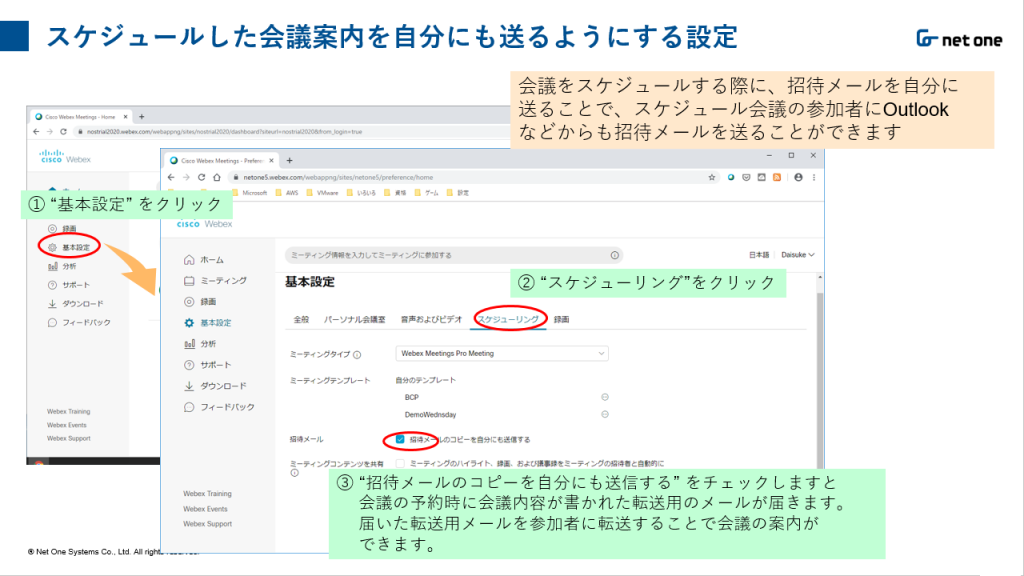Enable ミーティングのハイライト sharing checkbox
1024x576 pixels.
tap(400, 464)
